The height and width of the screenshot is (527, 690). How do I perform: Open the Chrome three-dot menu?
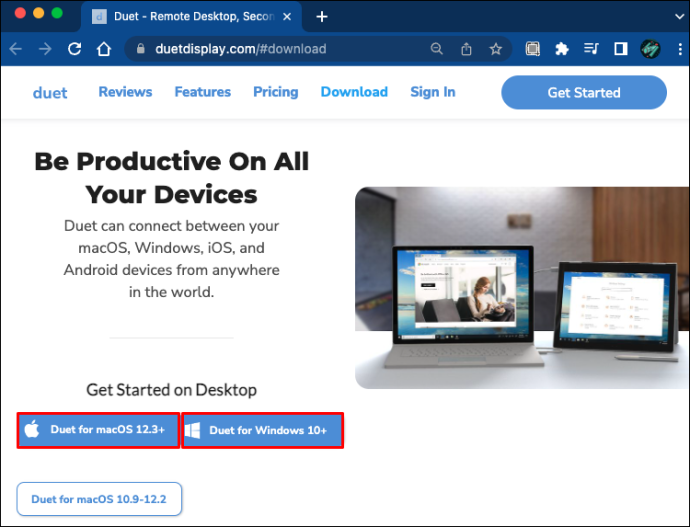tap(680, 49)
